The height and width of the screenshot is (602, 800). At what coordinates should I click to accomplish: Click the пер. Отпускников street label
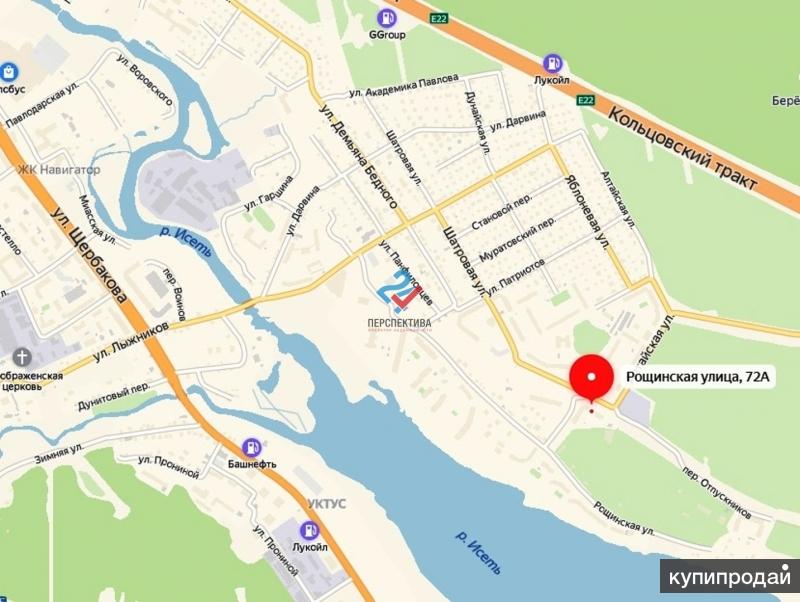click(x=717, y=493)
